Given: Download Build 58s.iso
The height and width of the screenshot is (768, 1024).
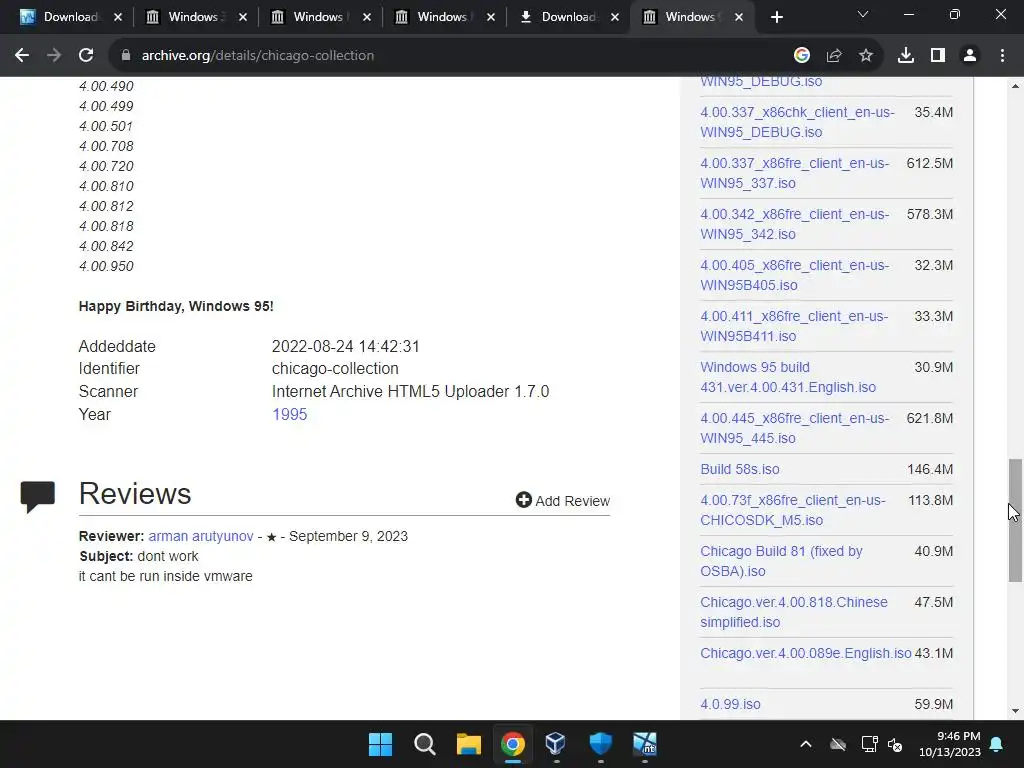Looking at the screenshot, I should click(x=740, y=469).
